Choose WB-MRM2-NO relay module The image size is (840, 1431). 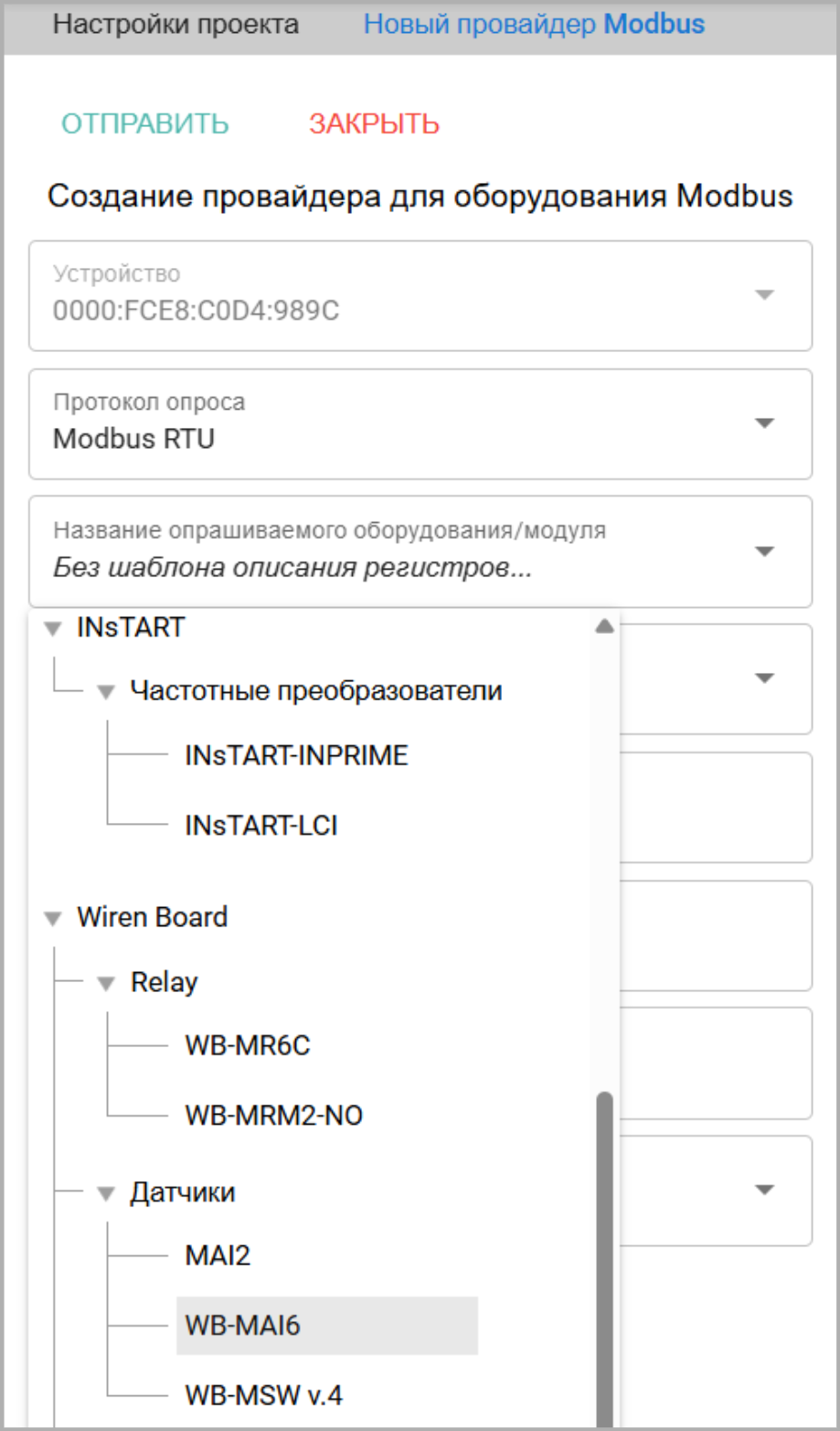coord(273,1116)
